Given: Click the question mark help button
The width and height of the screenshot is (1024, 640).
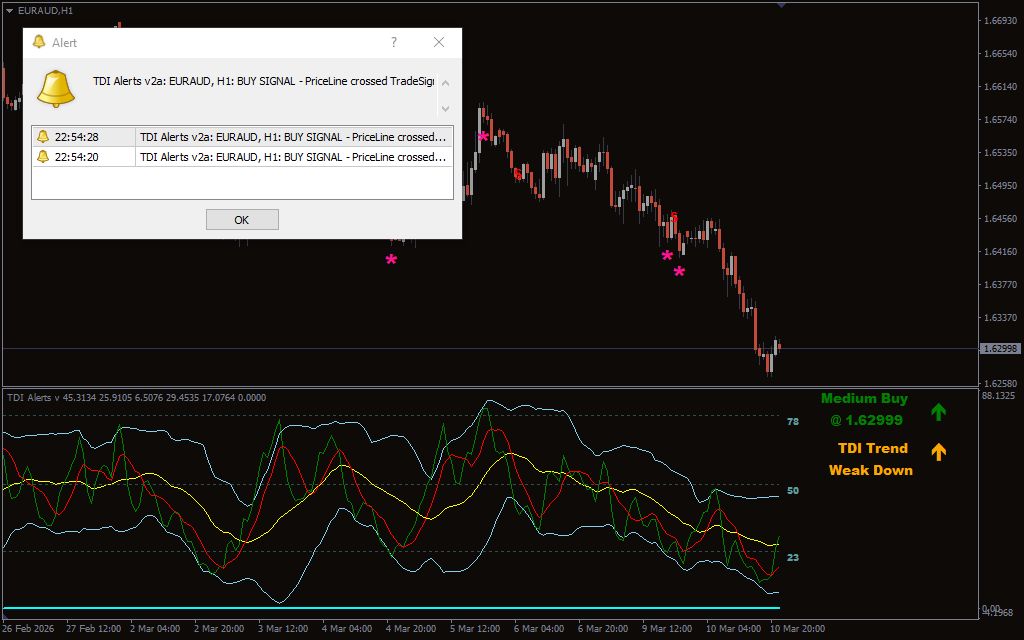Looking at the screenshot, I should [394, 42].
